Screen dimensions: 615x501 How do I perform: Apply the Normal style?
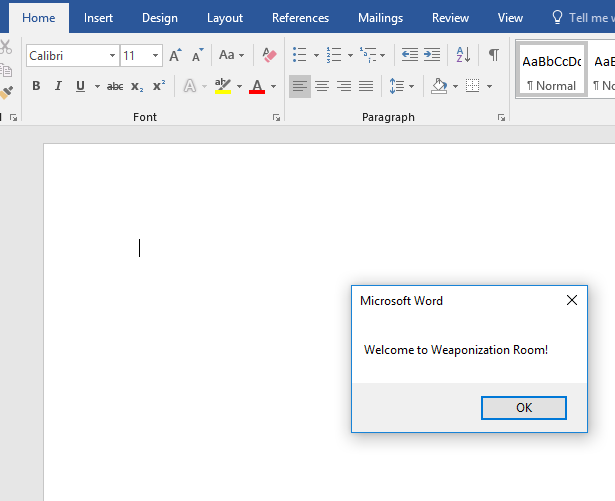(x=551, y=70)
